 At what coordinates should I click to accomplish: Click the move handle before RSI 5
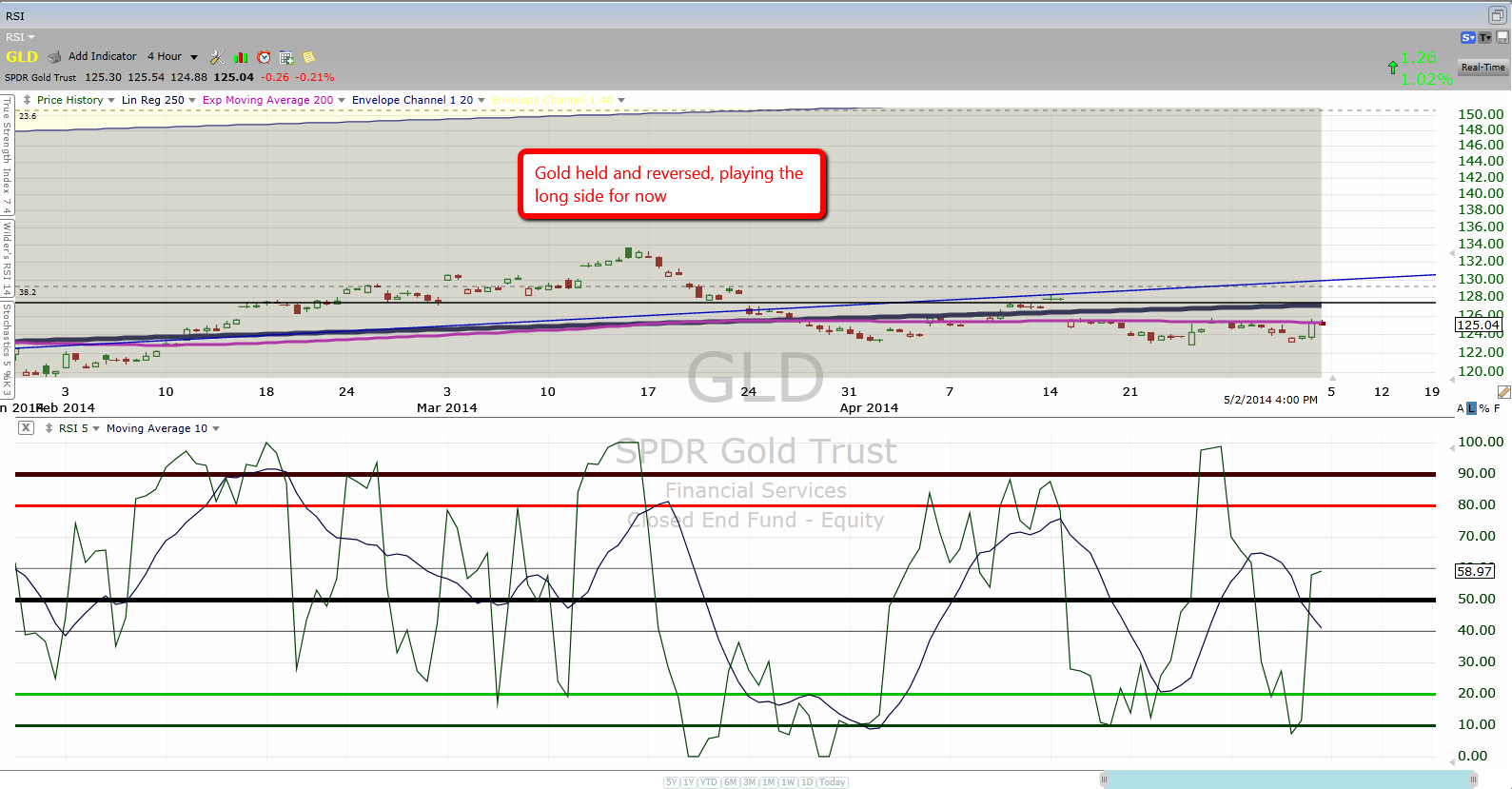coord(49,428)
